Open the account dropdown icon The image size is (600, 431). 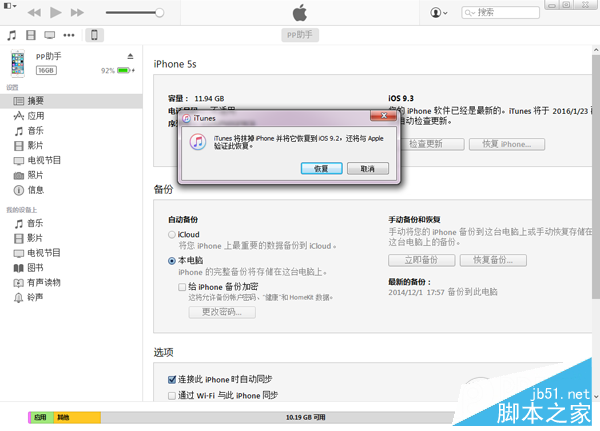pyautogui.click(x=439, y=13)
